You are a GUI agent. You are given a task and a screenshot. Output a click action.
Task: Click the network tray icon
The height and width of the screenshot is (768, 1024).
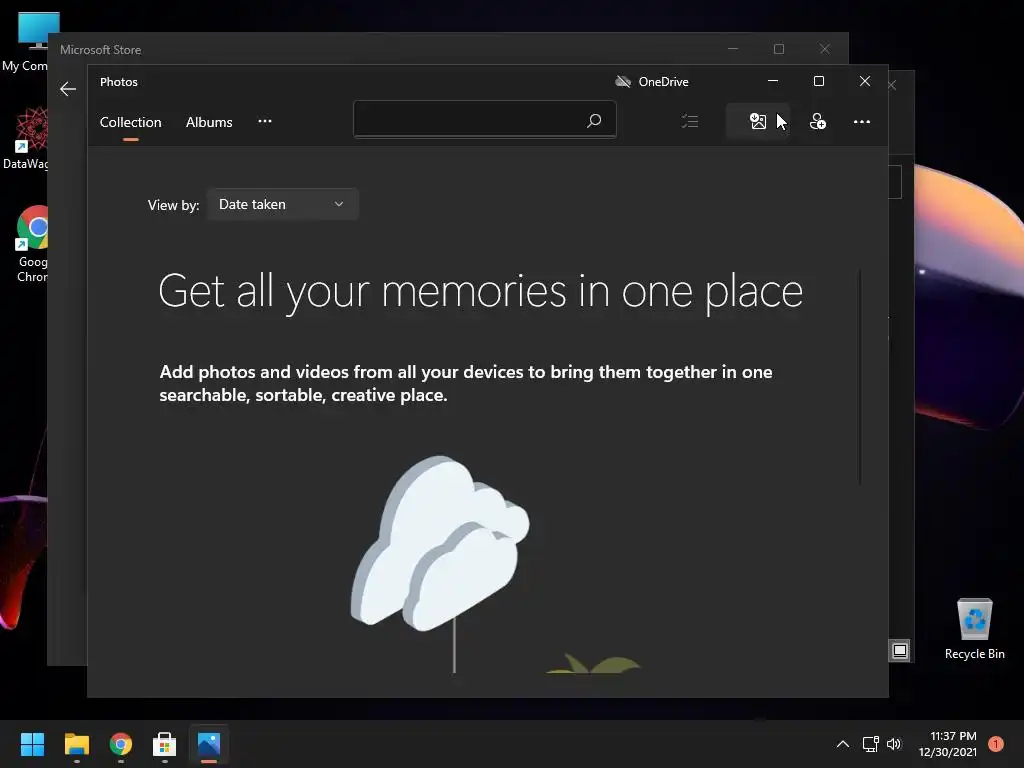click(x=871, y=744)
